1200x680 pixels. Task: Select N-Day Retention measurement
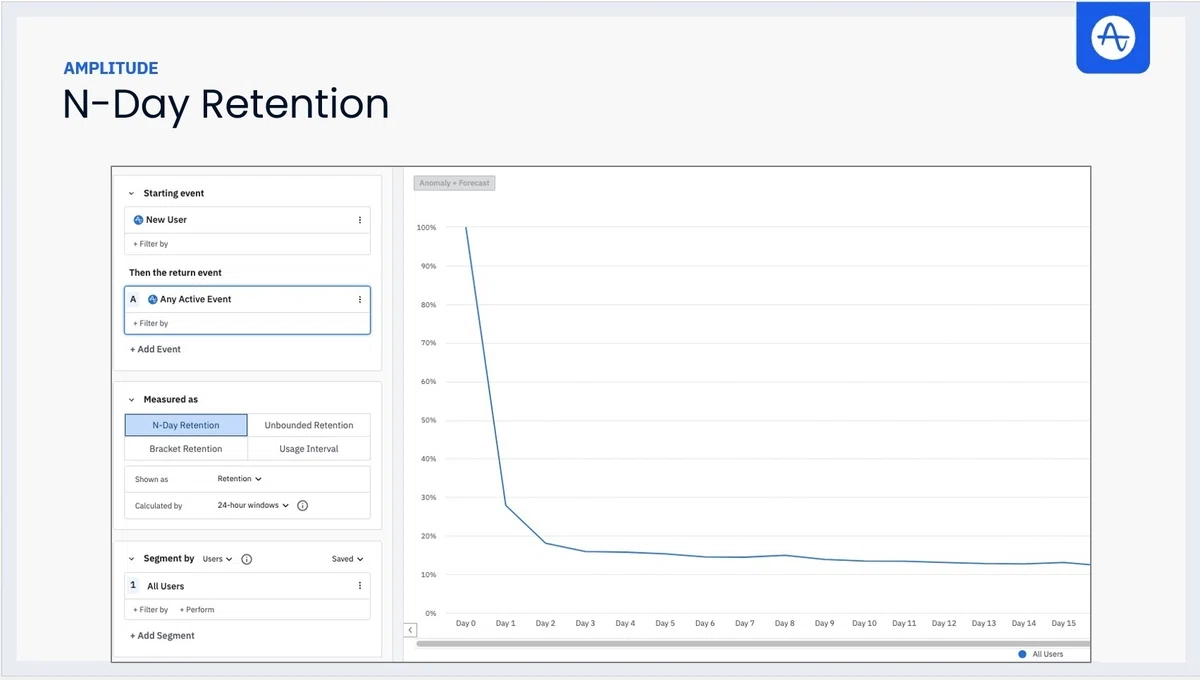click(x=186, y=425)
